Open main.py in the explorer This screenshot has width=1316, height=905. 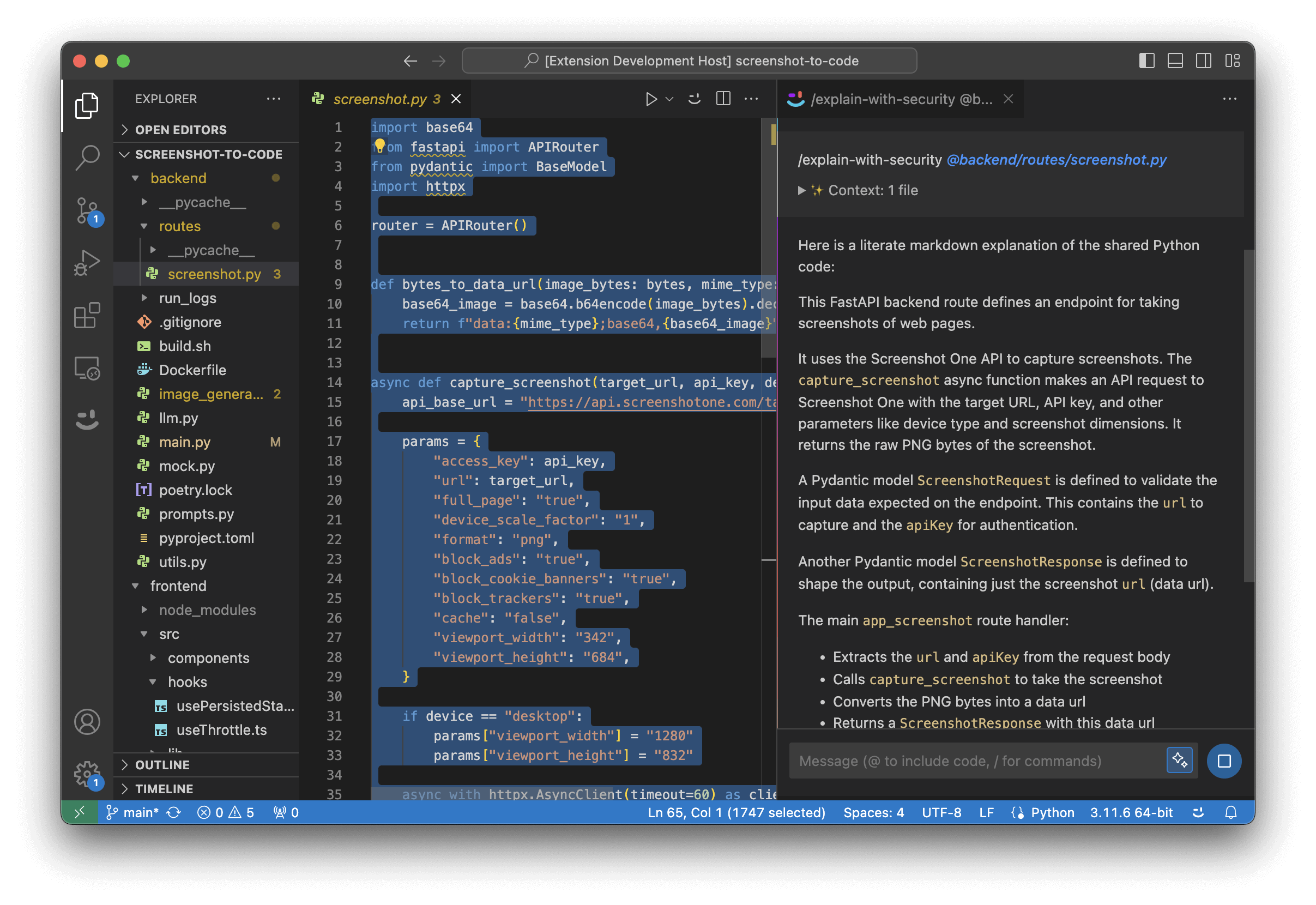(x=206, y=442)
